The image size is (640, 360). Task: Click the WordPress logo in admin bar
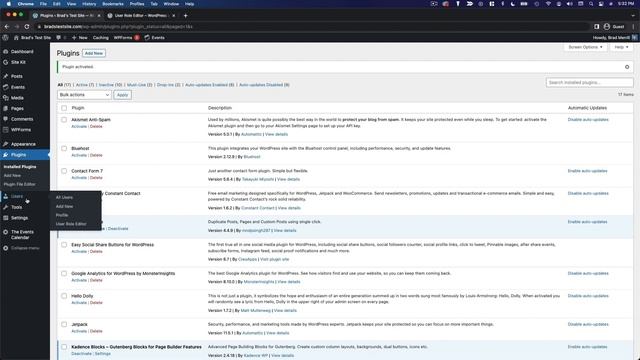coord(5,38)
